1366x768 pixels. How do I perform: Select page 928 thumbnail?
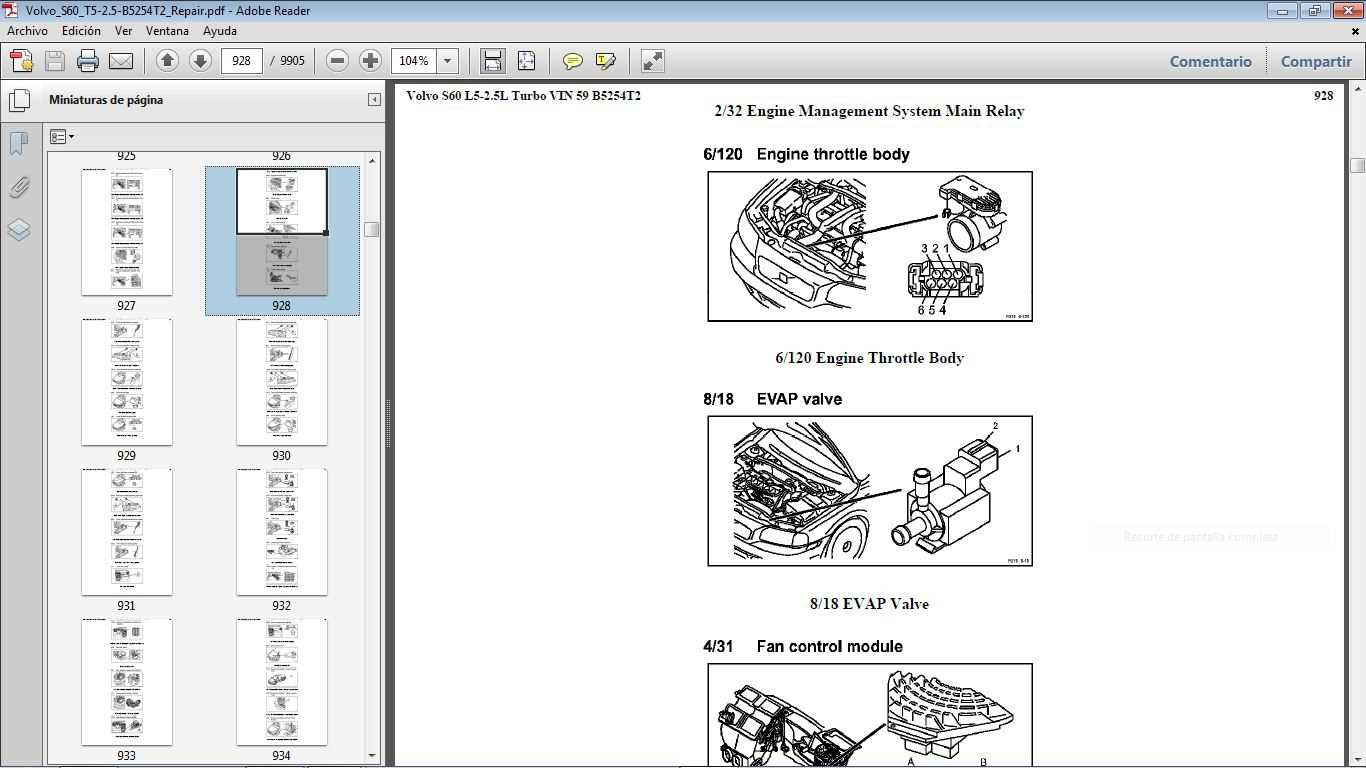[281, 232]
